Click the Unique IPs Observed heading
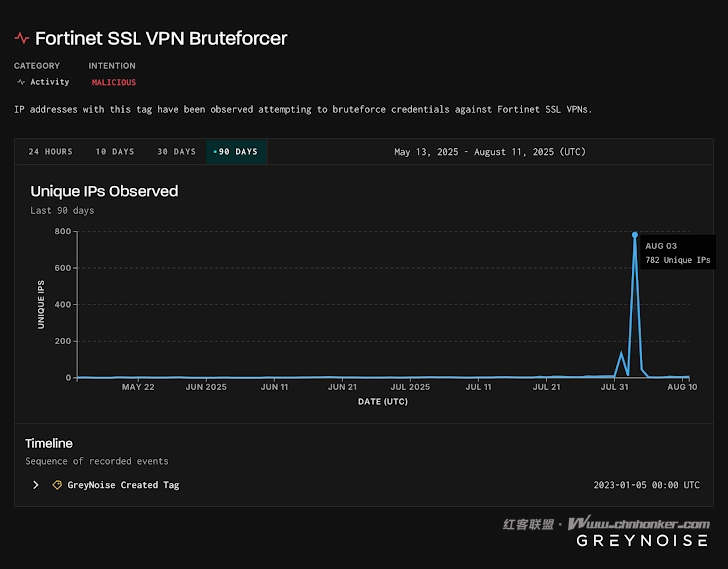This screenshot has height=569, width=728. pos(104,191)
